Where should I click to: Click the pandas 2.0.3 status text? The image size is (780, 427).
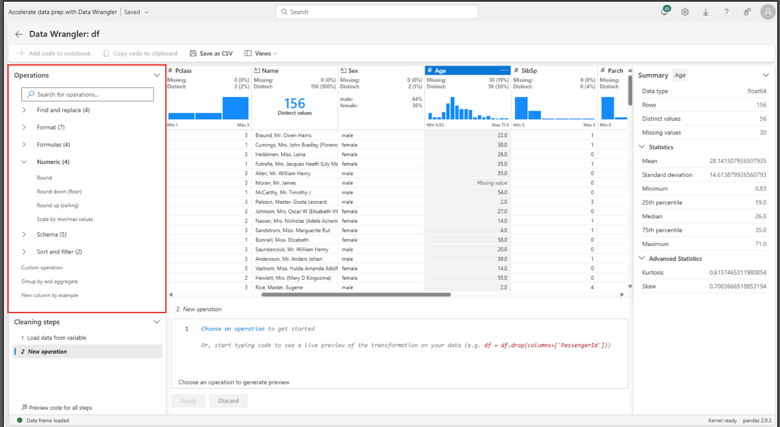(x=757, y=421)
